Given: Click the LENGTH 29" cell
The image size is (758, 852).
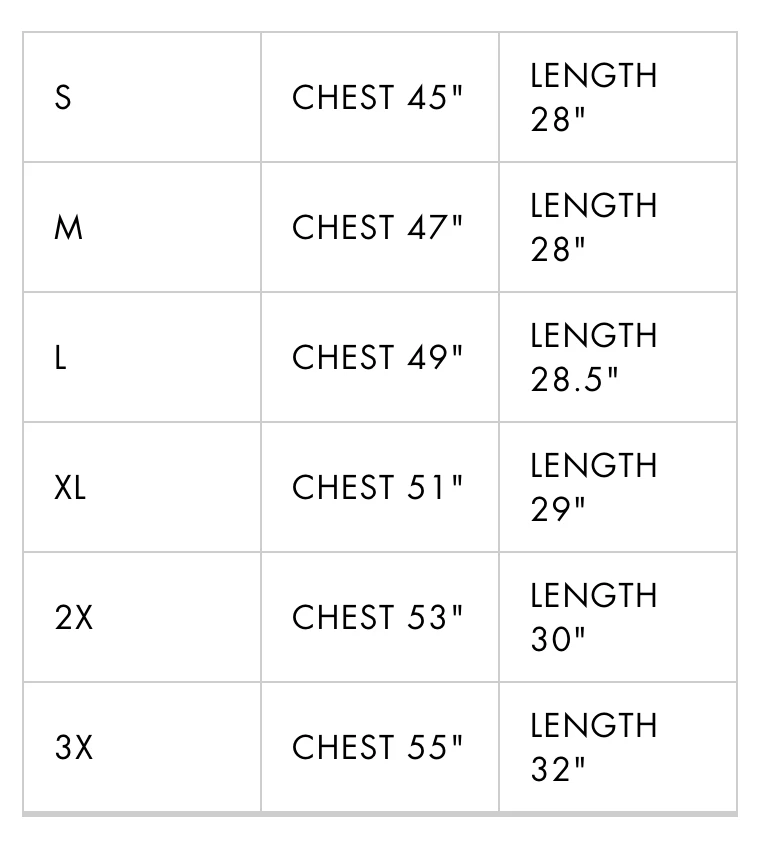Looking at the screenshot, I should click(594, 487).
